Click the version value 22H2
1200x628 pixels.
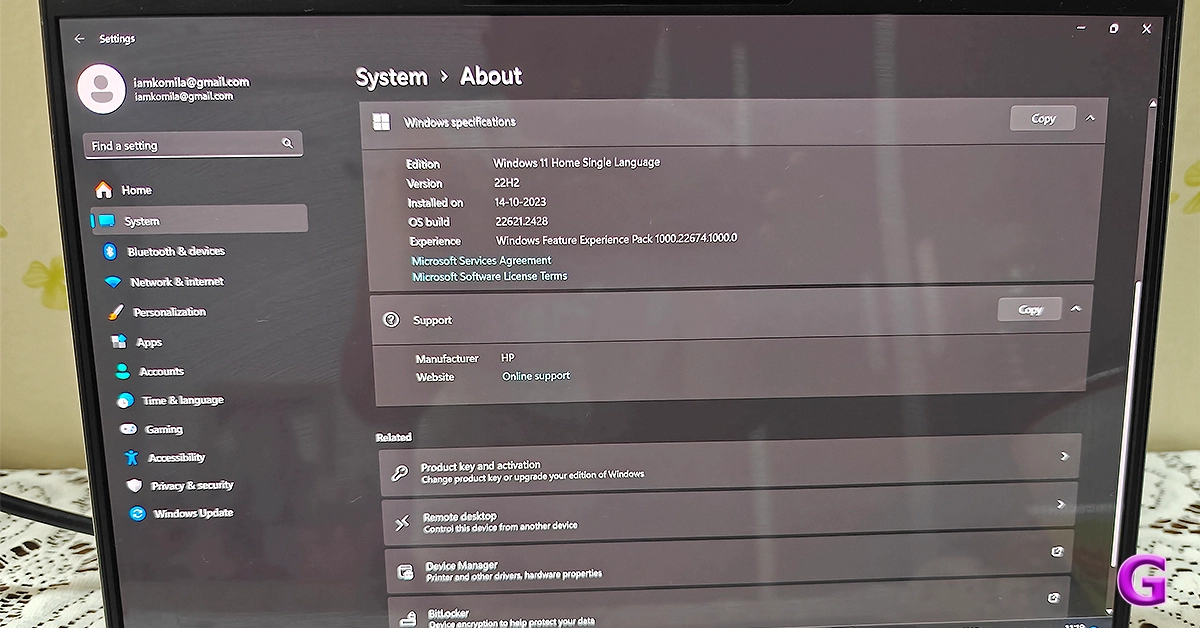click(508, 183)
